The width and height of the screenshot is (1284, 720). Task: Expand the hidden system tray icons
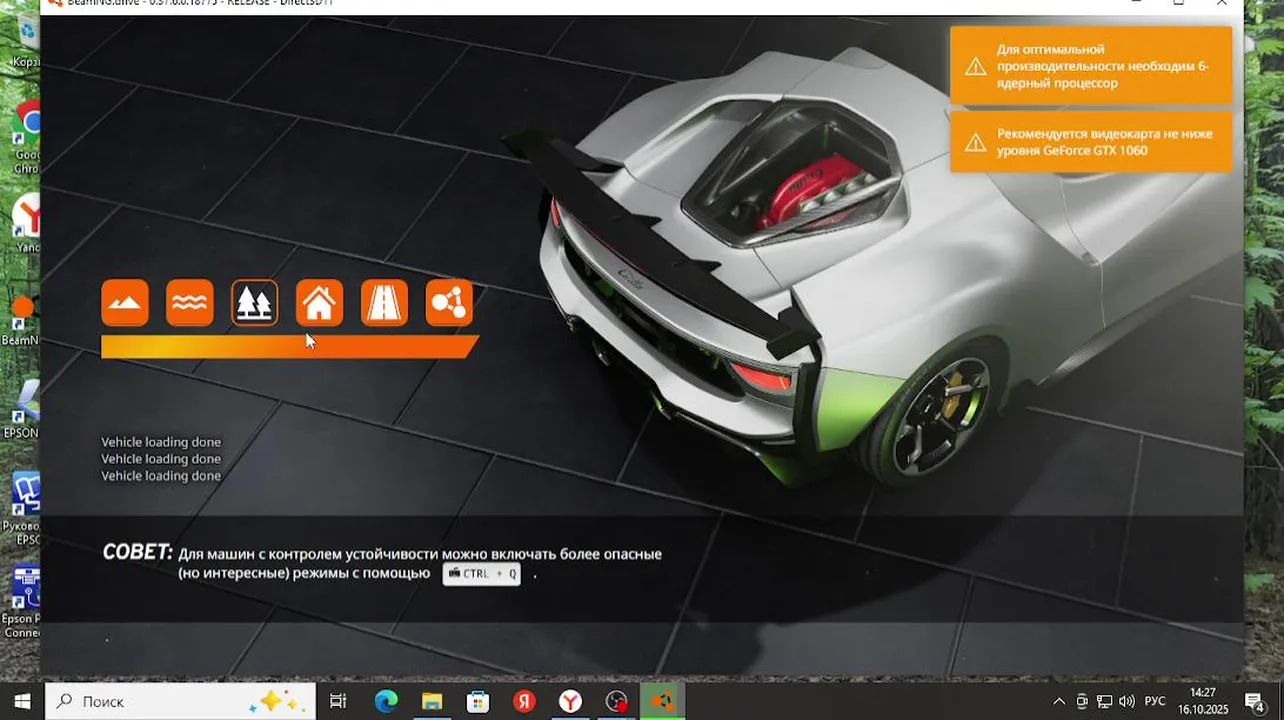pos(1059,701)
